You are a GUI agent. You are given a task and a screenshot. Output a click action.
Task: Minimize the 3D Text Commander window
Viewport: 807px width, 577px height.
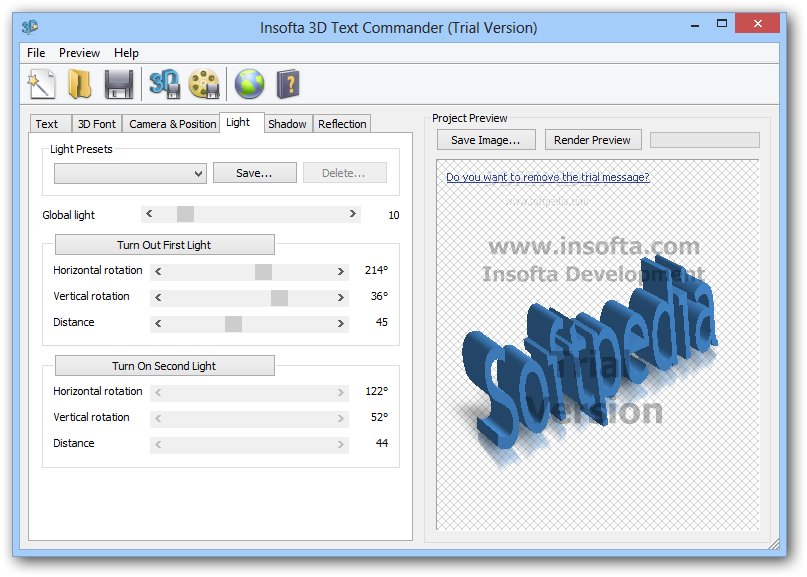coord(695,24)
